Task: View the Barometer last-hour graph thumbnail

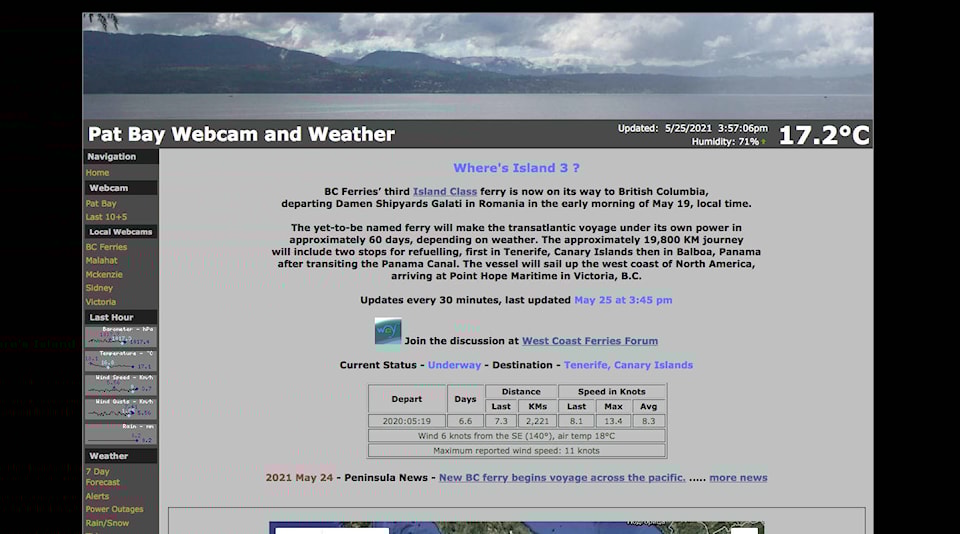Action: 121,337
